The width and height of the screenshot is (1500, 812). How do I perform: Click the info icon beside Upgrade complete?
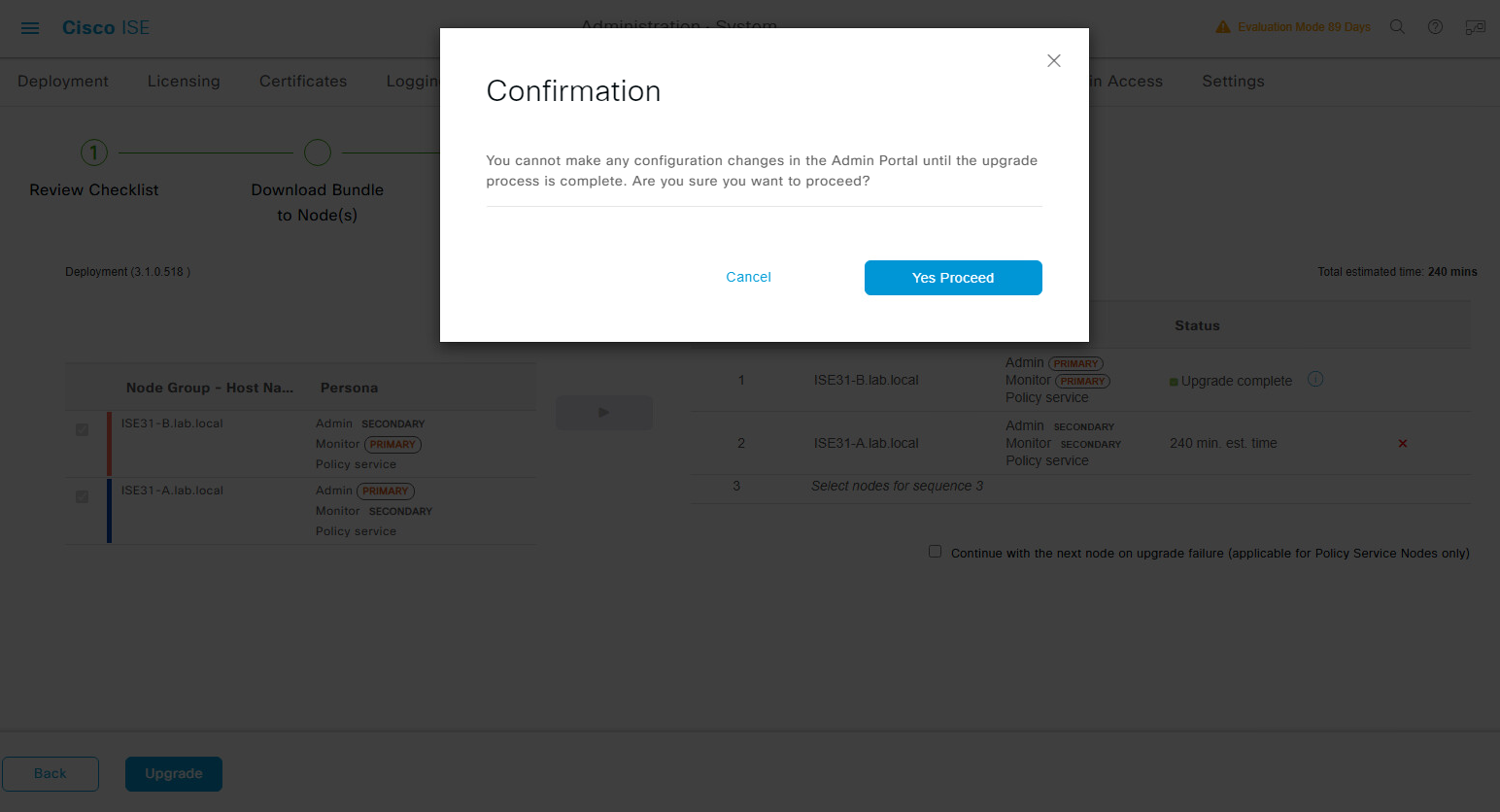click(x=1315, y=379)
